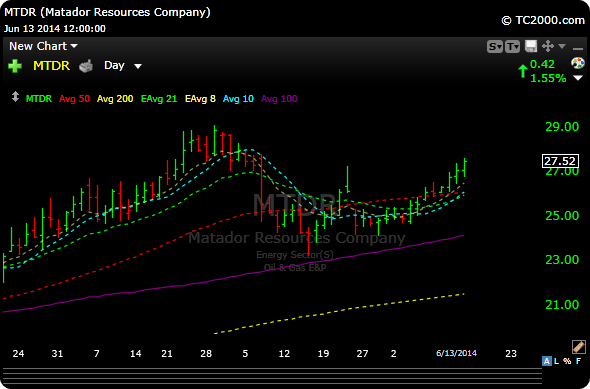The height and width of the screenshot is (389, 590).
Task: Click the MTDR (Matador Resources Company) title
Action: [107, 12]
